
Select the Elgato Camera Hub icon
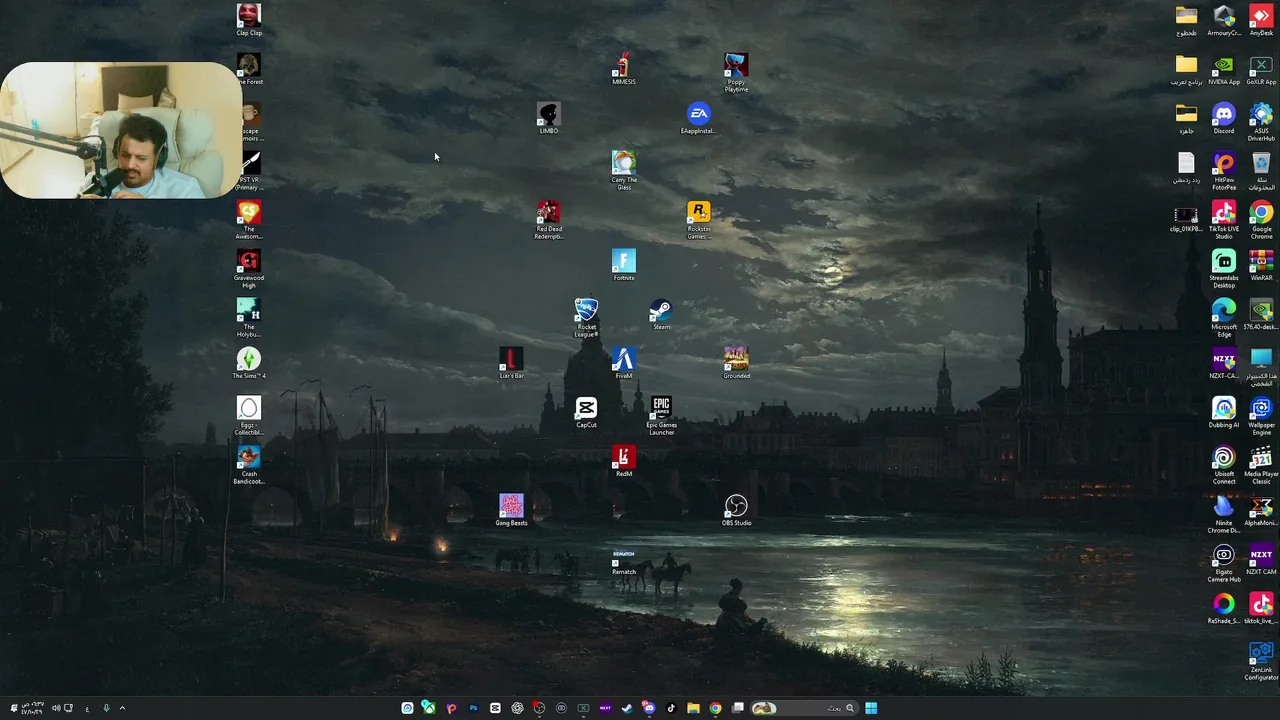pos(1224,562)
